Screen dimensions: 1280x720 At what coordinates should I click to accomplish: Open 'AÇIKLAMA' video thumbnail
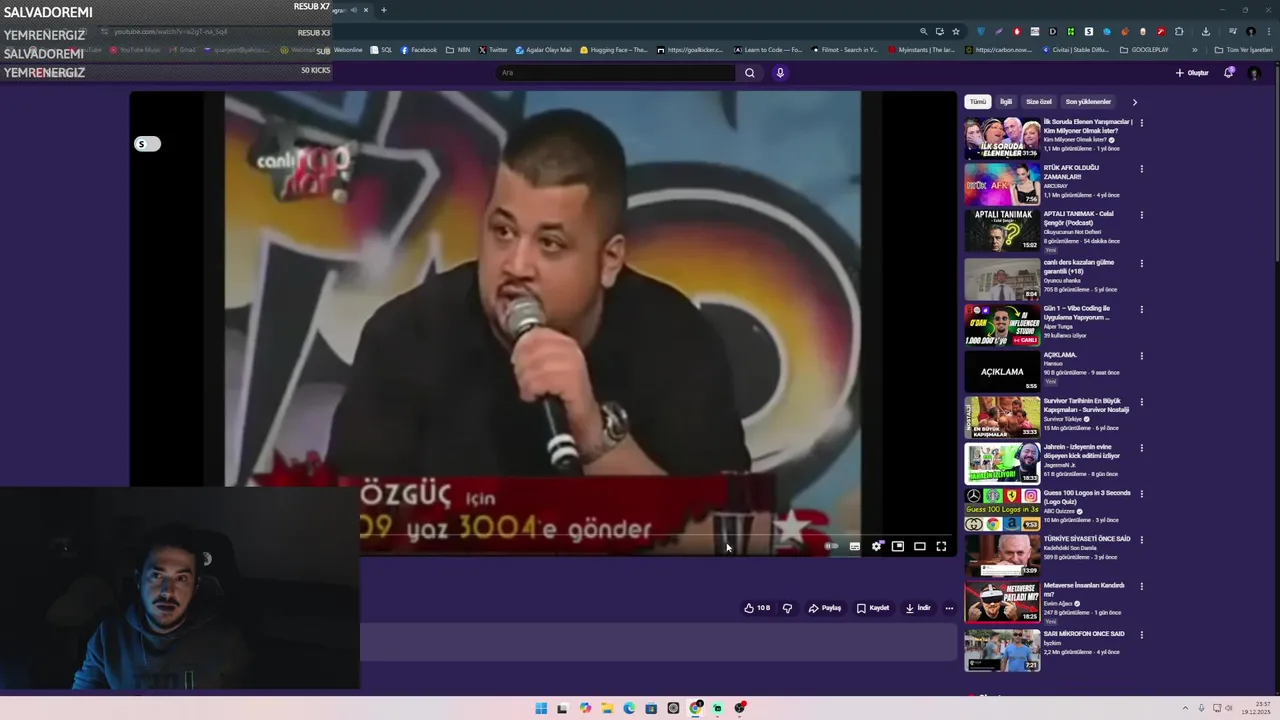coord(1002,372)
